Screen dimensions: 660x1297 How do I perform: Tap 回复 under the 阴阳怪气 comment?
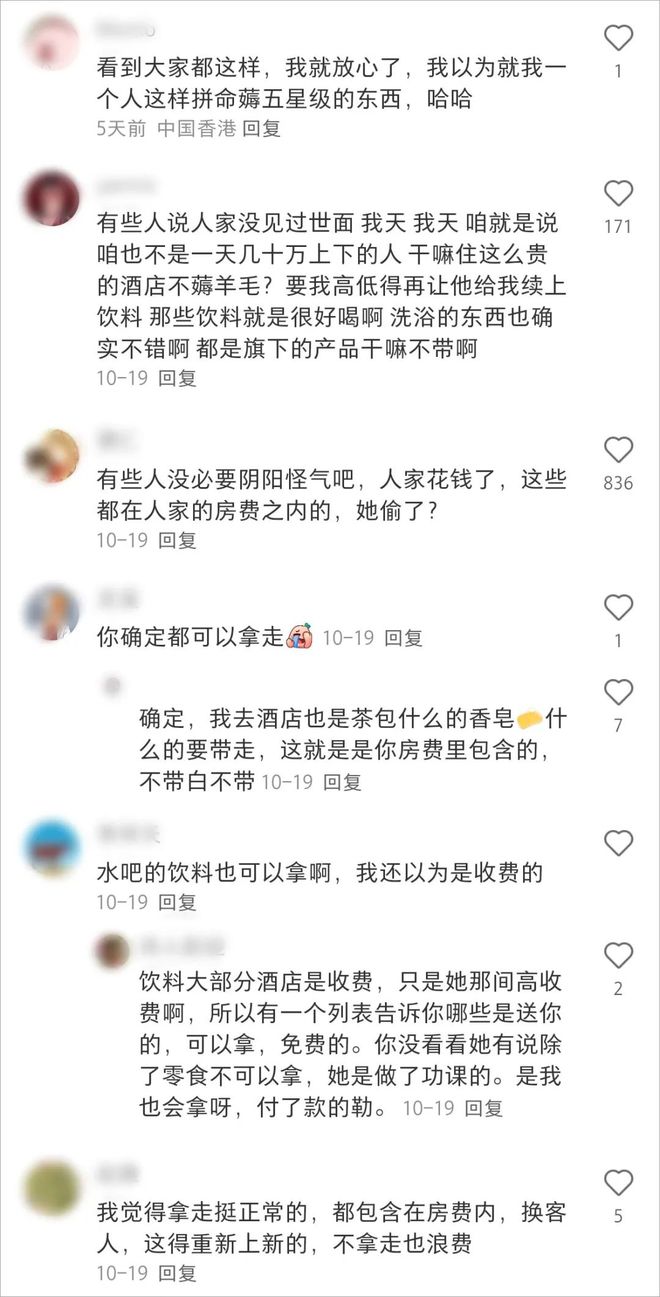pos(178,540)
